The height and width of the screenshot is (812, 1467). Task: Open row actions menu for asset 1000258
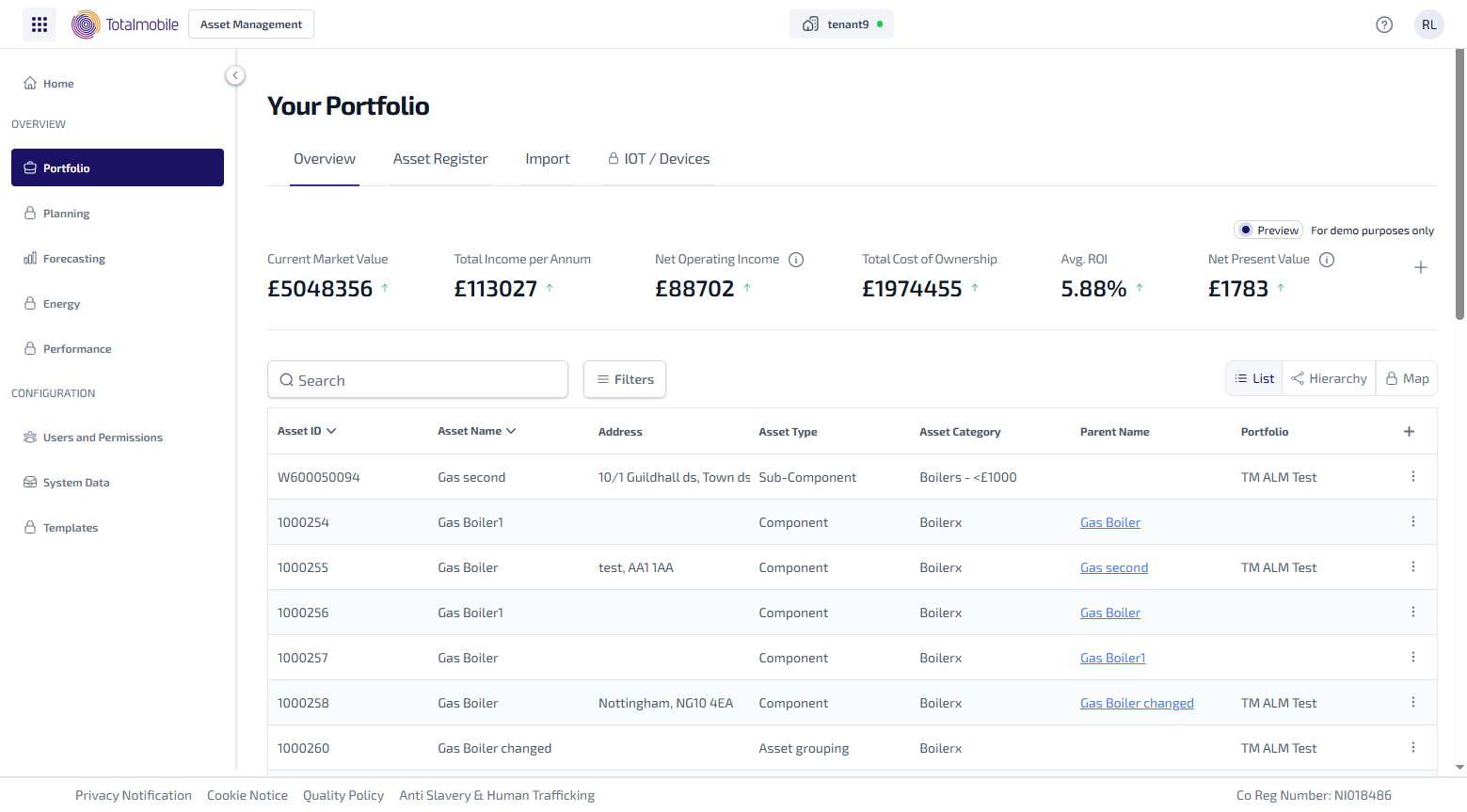point(1412,703)
